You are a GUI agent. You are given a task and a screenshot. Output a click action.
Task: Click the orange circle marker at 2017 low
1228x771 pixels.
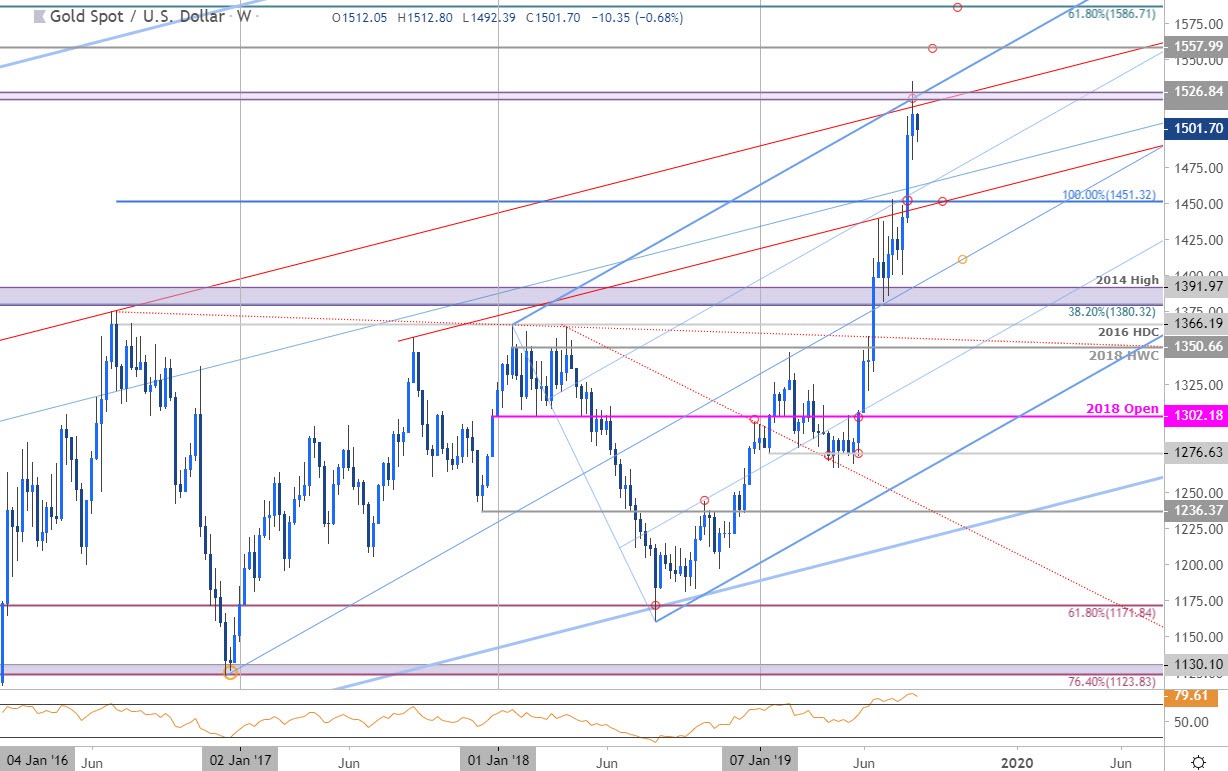(x=231, y=672)
